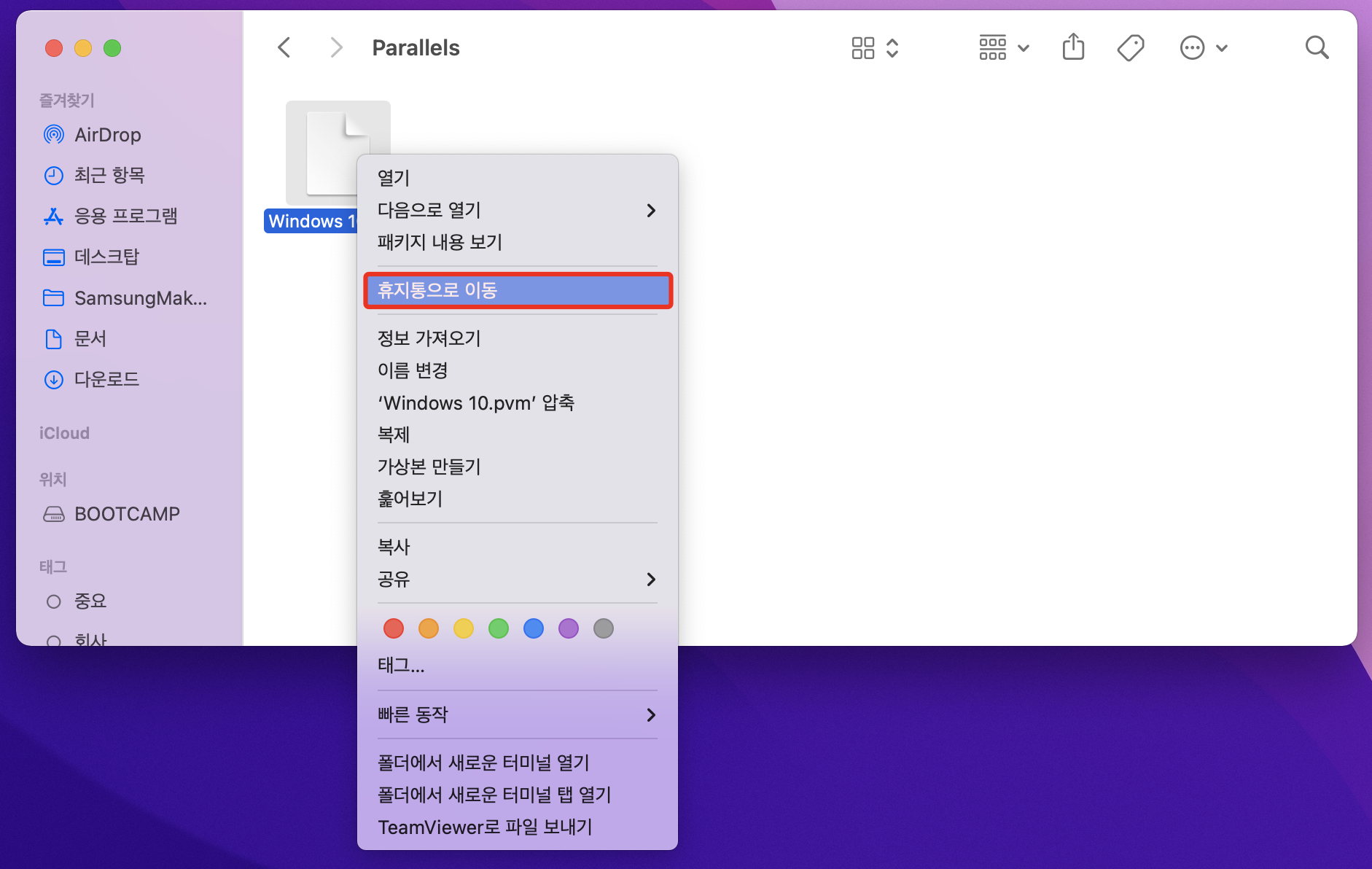The image size is (1372, 869).
Task: Choose 빠른 동작 in the context menu
Action: (518, 714)
